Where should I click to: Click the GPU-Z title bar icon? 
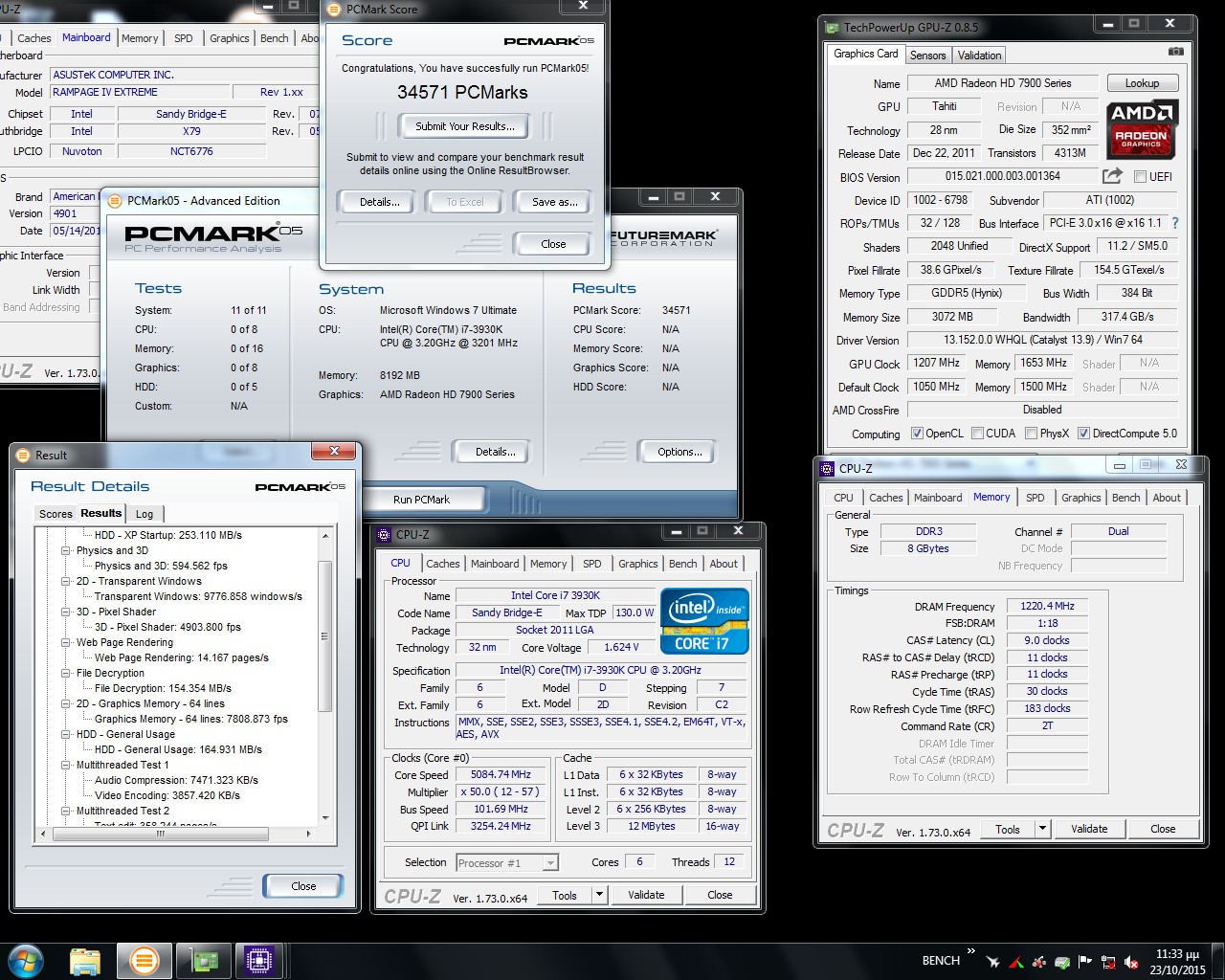pos(832,28)
